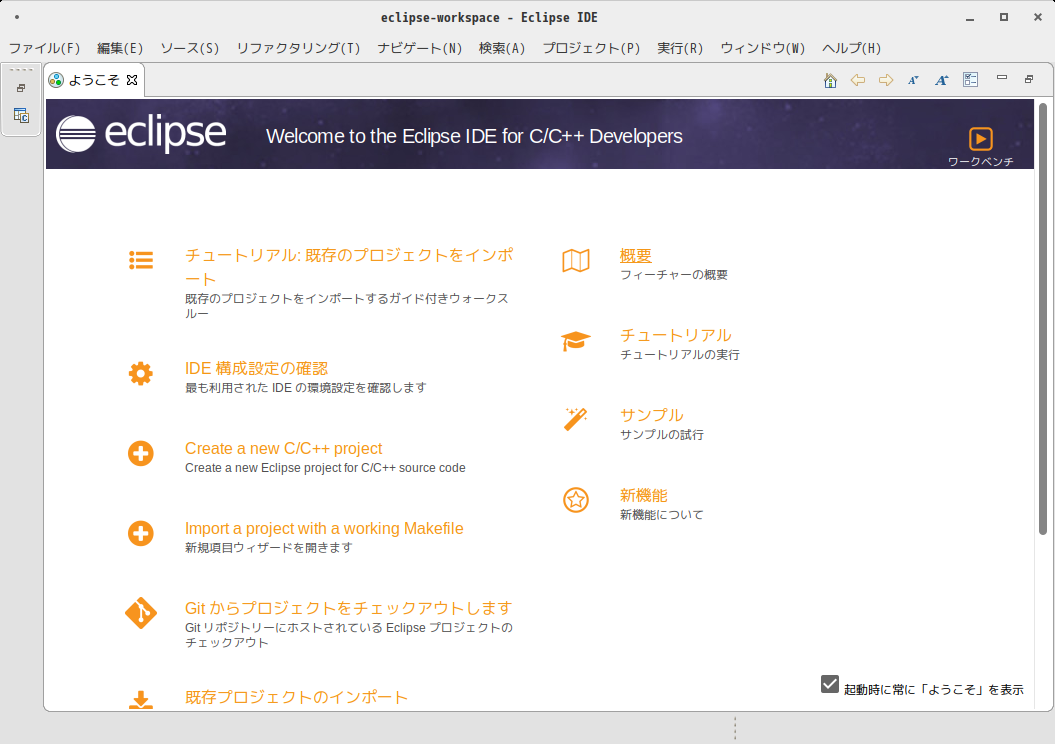This screenshot has height=744, width=1055.
Task: Open the C/C++ view icon in left trim
Action: pyautogui.click(x=21, y=116)
